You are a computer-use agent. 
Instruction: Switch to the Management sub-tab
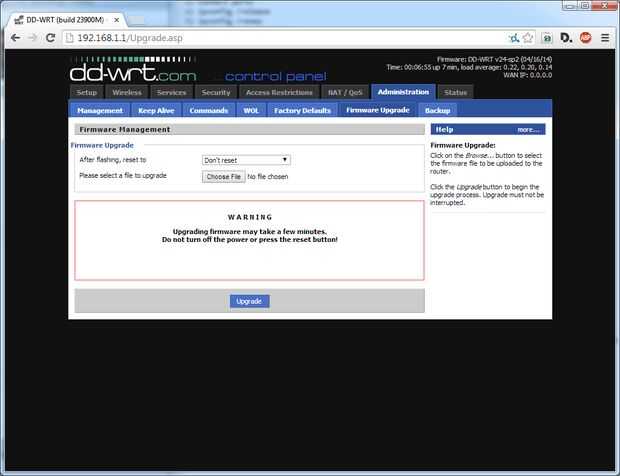coord(100,110)
